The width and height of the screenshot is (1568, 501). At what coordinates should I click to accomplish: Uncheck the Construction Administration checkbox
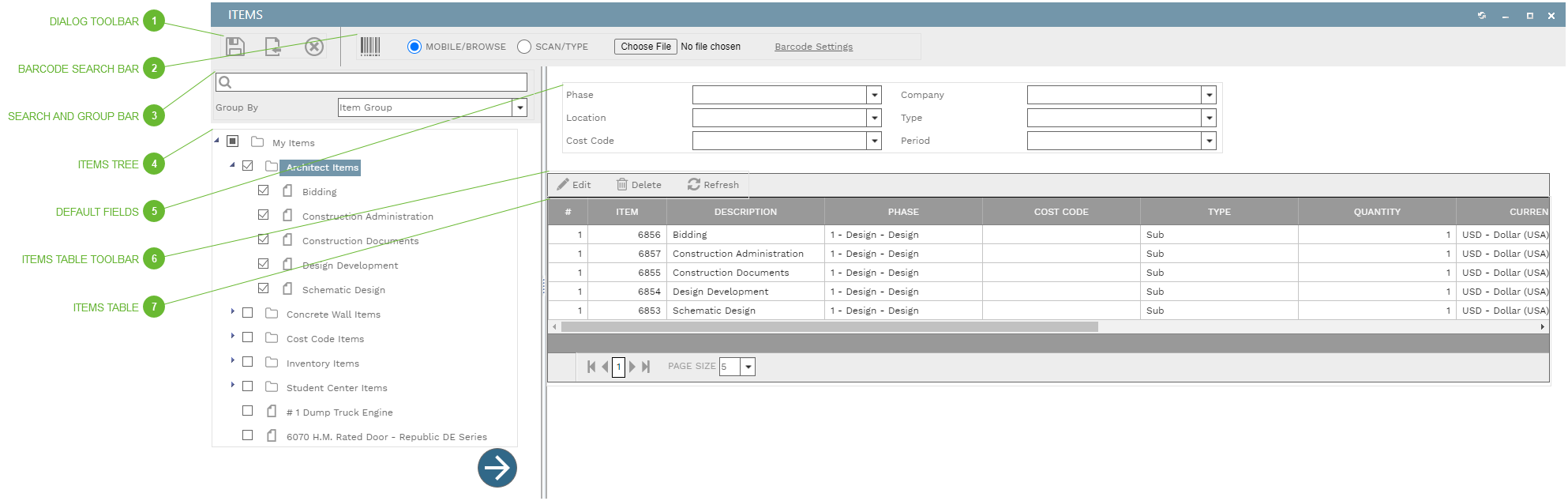(264, 215)
